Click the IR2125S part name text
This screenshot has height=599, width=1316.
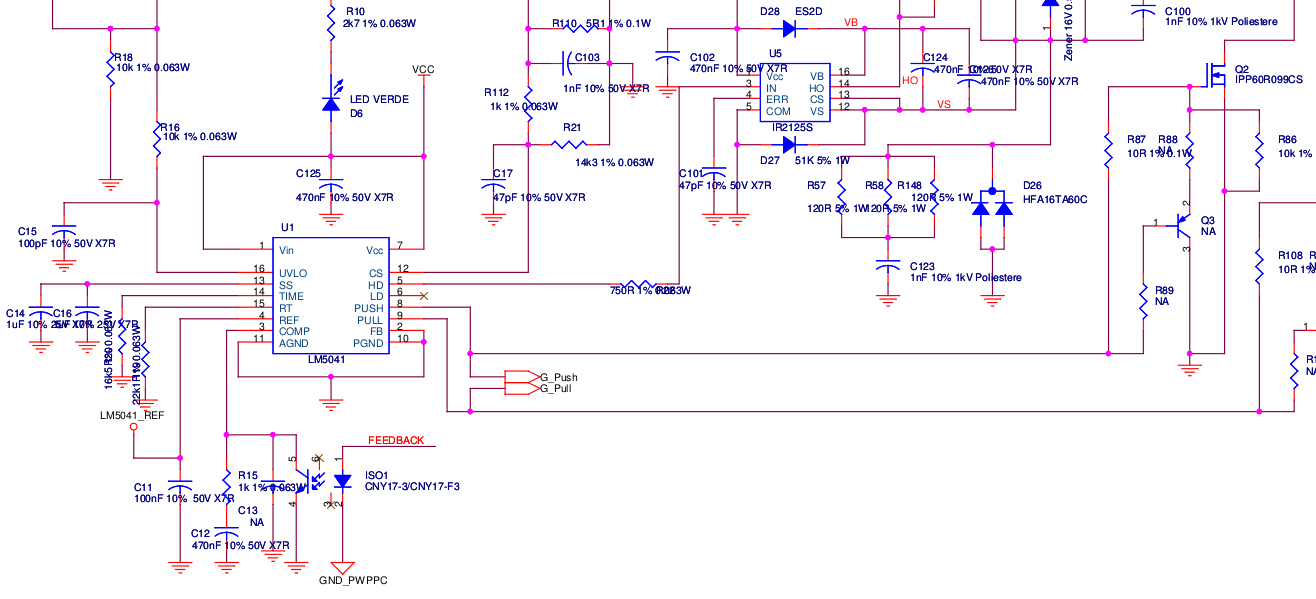point(792,128)
